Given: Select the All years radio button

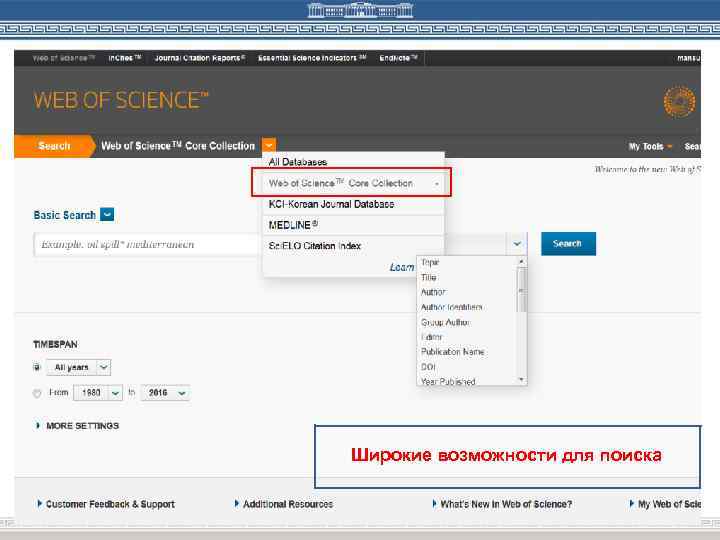Looking at the screenshot, I should point(37,367).
